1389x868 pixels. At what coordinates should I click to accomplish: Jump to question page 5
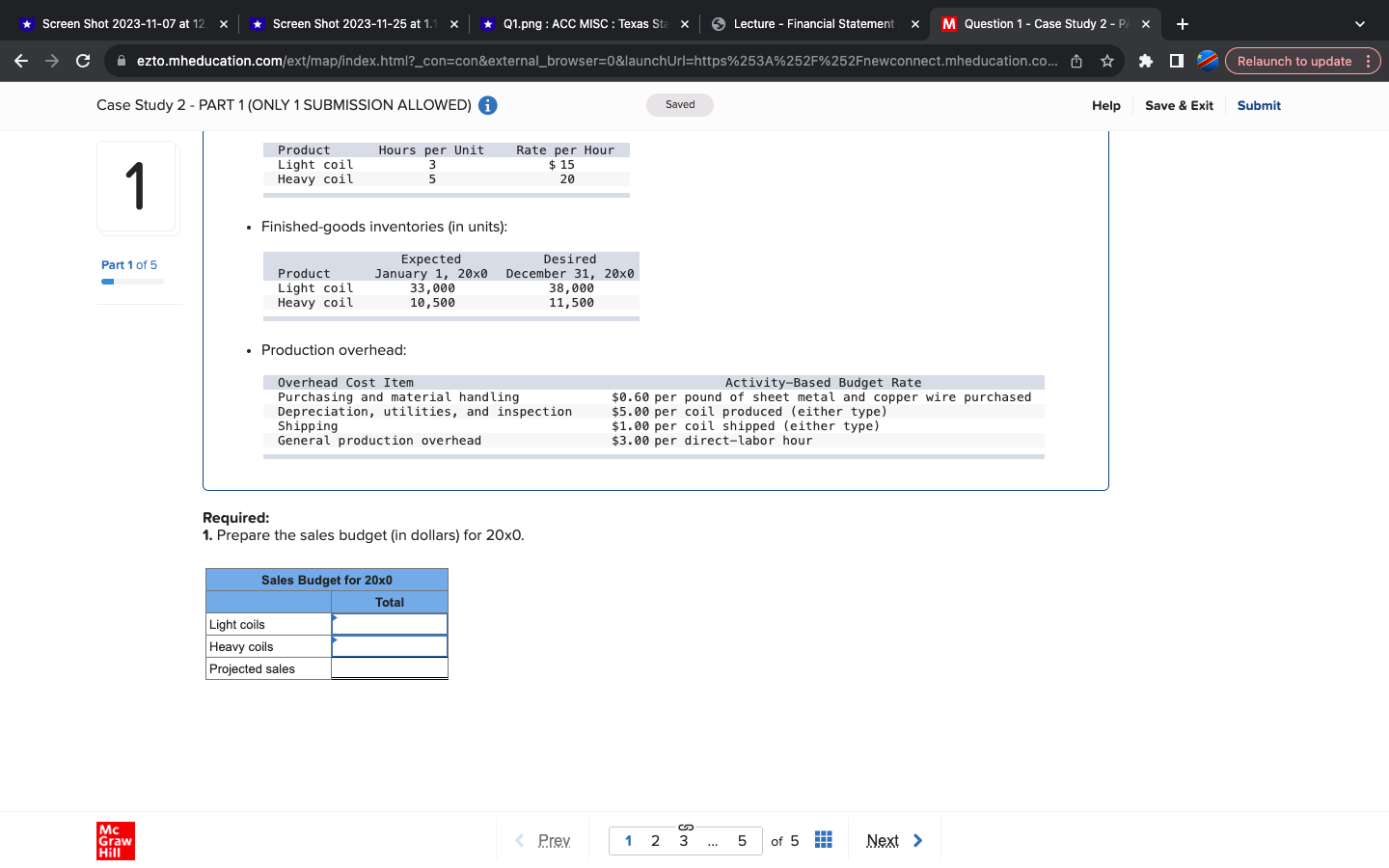coord(742,841)
